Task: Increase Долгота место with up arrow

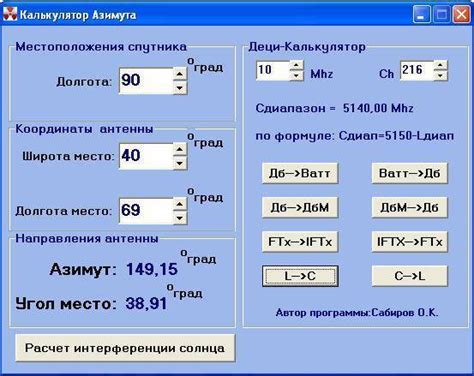Action: pos(180,204)
